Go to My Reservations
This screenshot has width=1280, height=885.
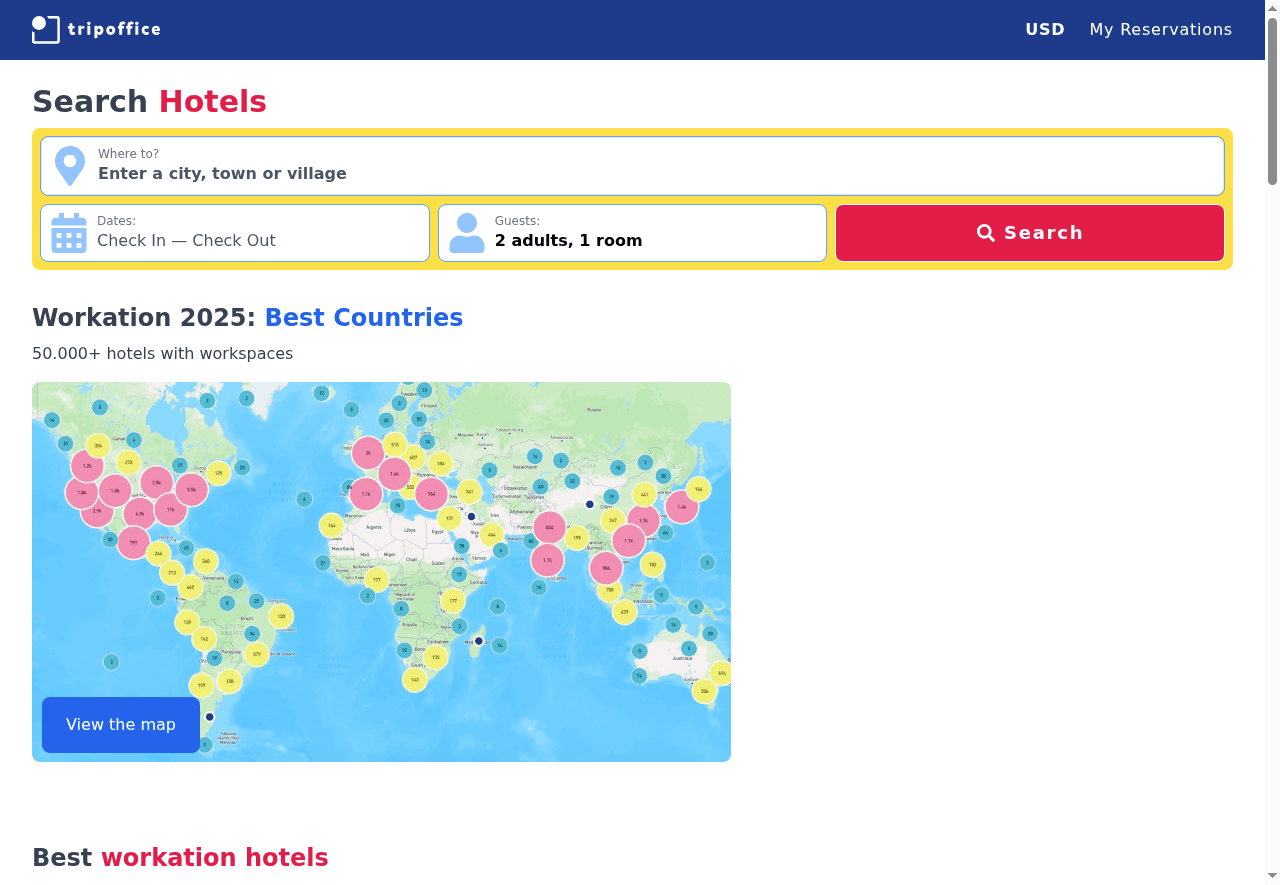coord(1160,30)
